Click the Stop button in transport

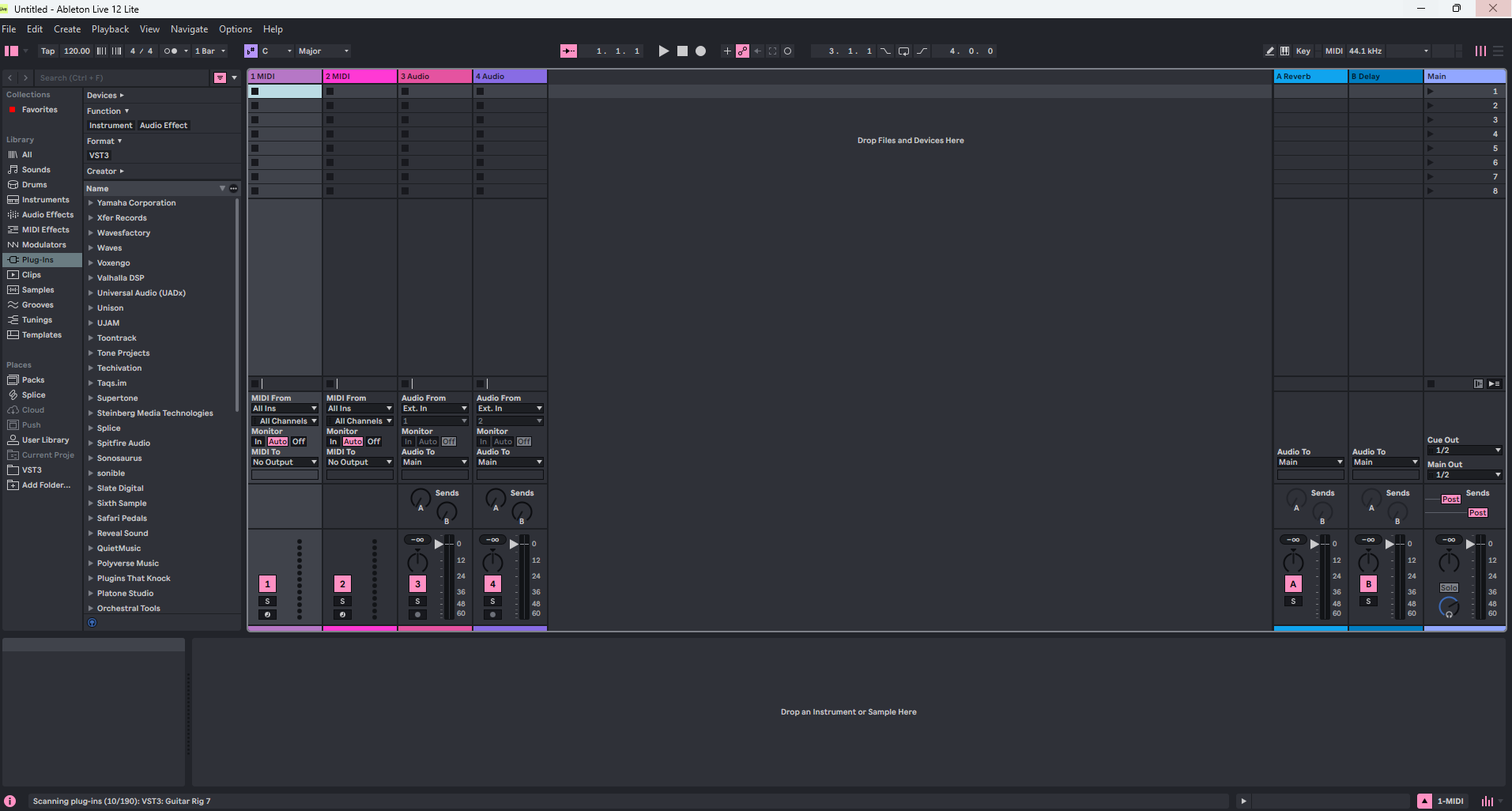pos(682,51)
